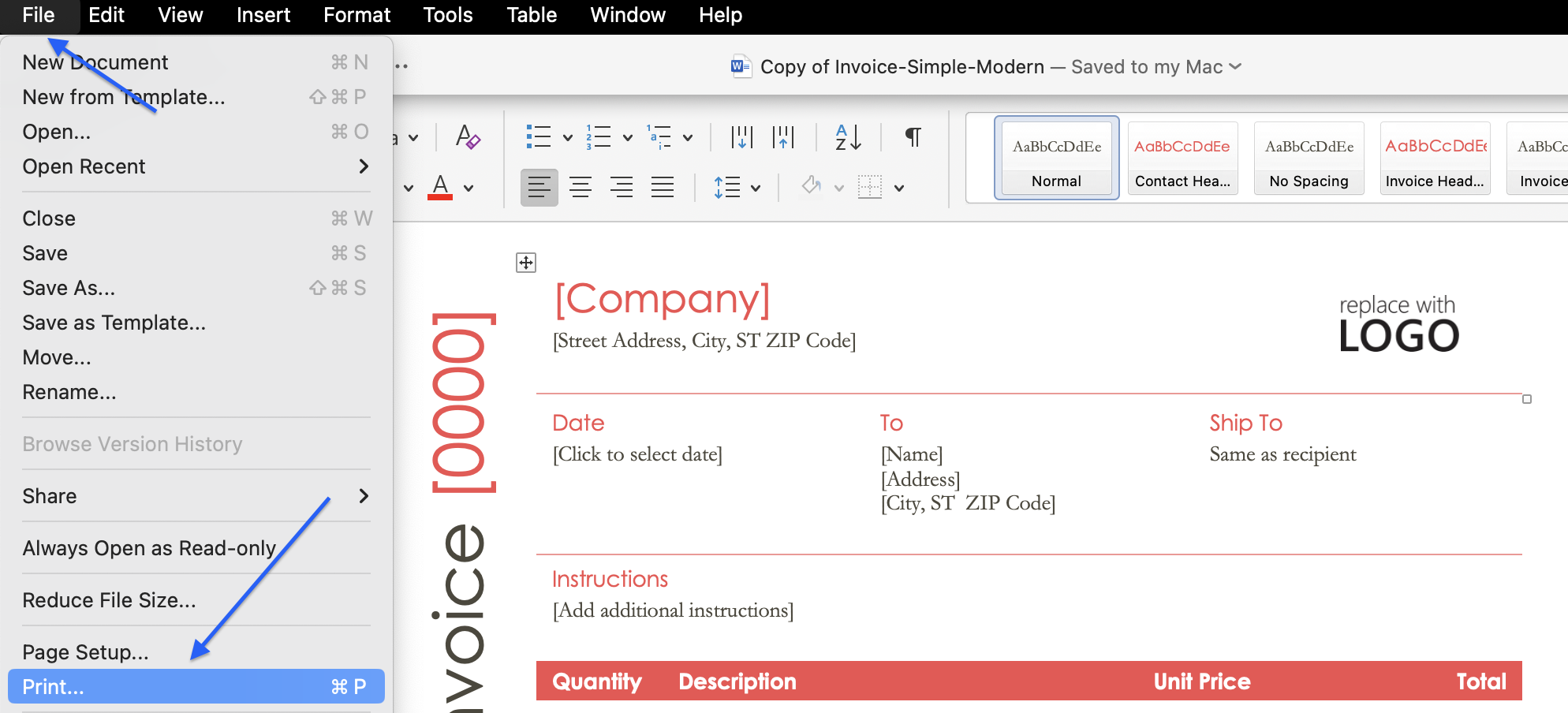
Task: Select the numbered list icon
Action: coord(599,137)
